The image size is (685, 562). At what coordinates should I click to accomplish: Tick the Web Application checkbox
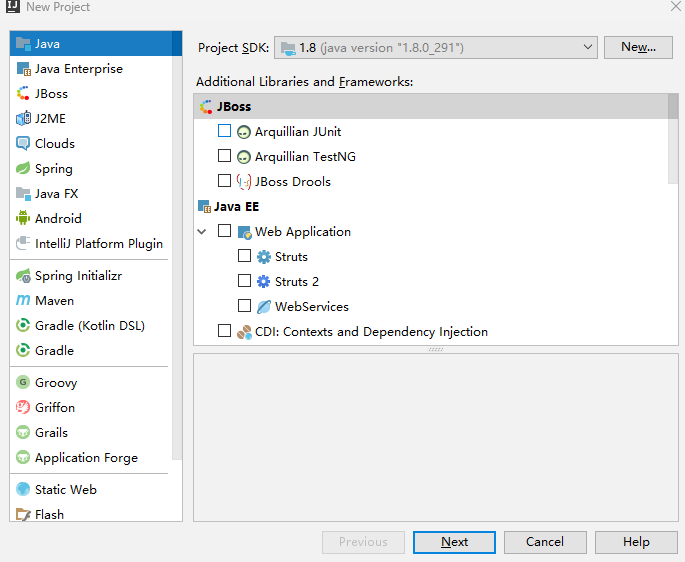[x=225, y=230]
